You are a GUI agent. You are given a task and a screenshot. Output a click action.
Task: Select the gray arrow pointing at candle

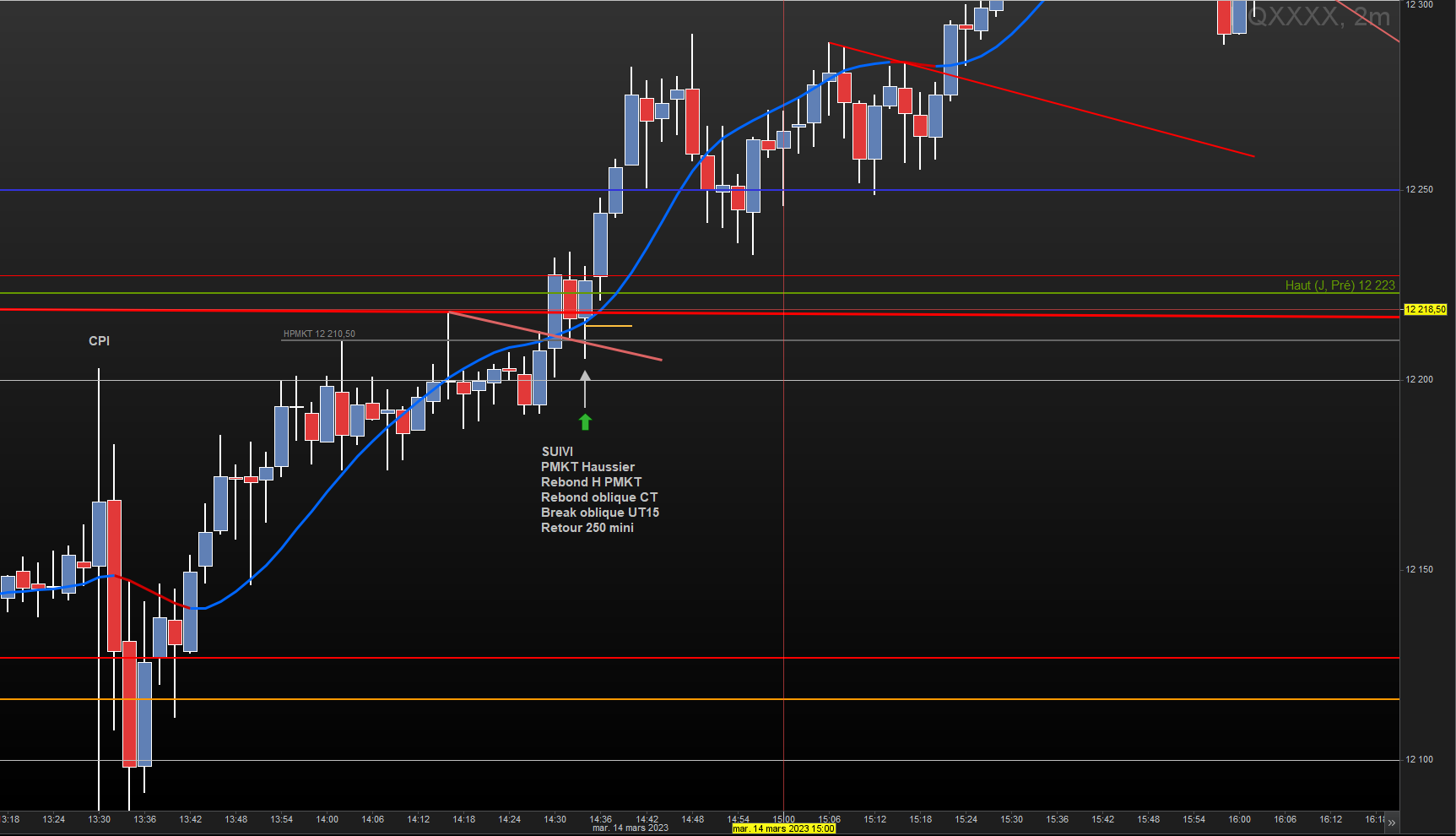coord(585,388)
